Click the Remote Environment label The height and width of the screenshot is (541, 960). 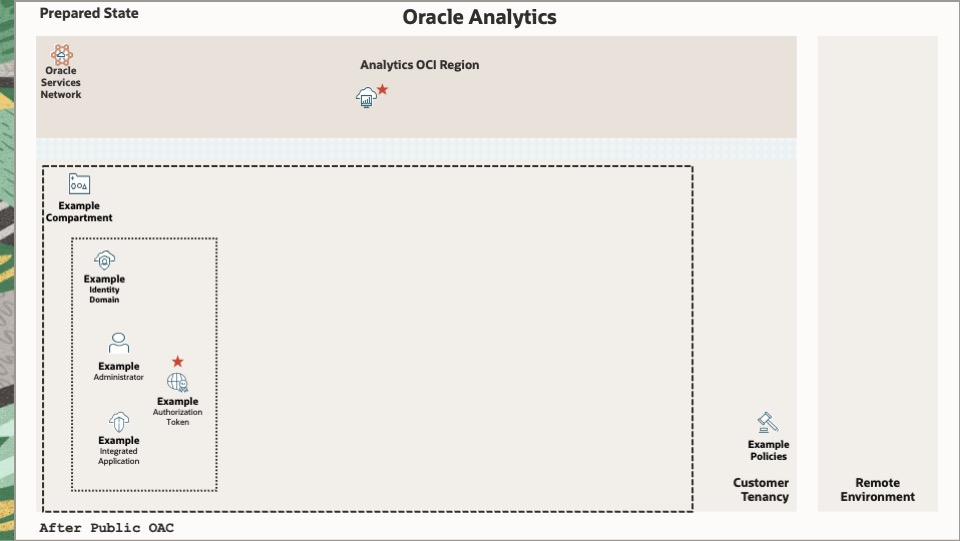877,490
